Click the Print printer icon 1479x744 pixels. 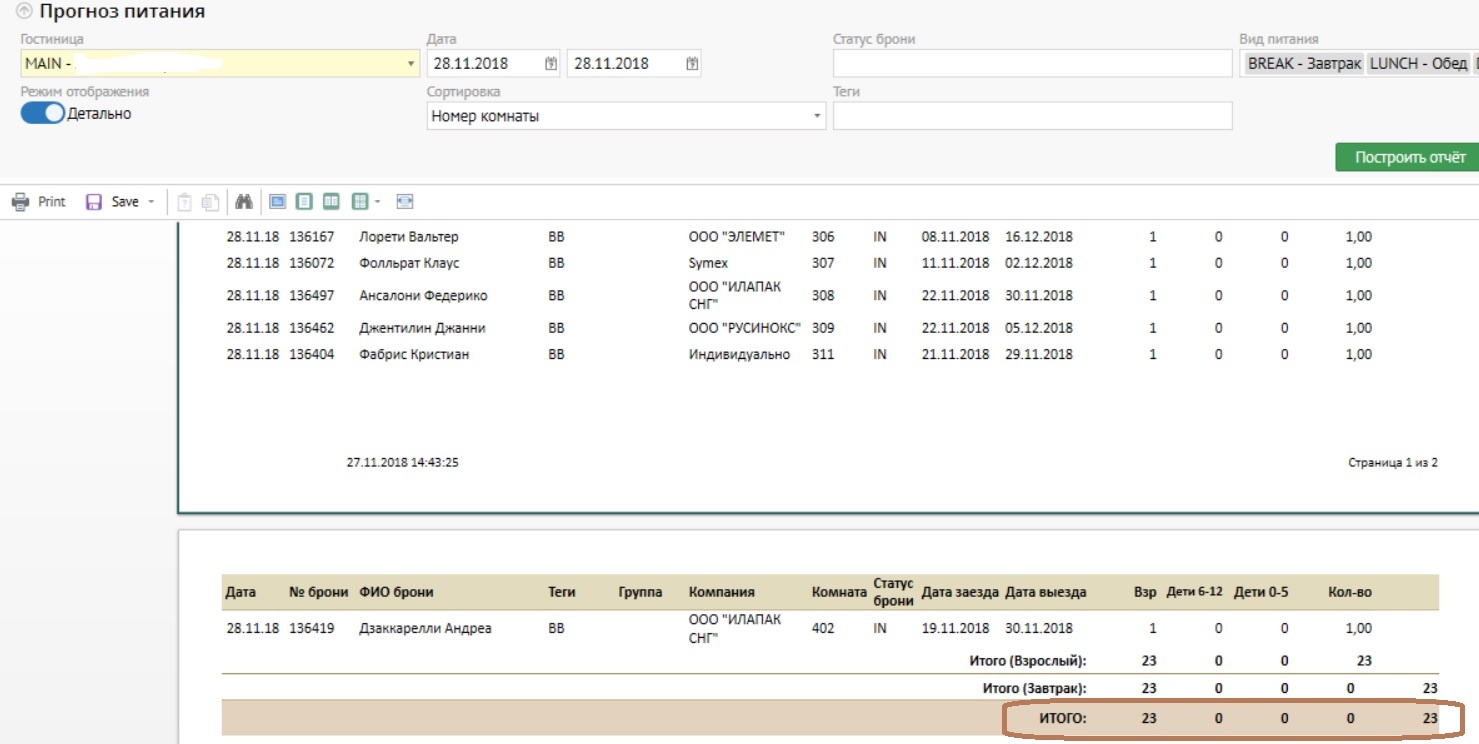[x=21, y=202]
